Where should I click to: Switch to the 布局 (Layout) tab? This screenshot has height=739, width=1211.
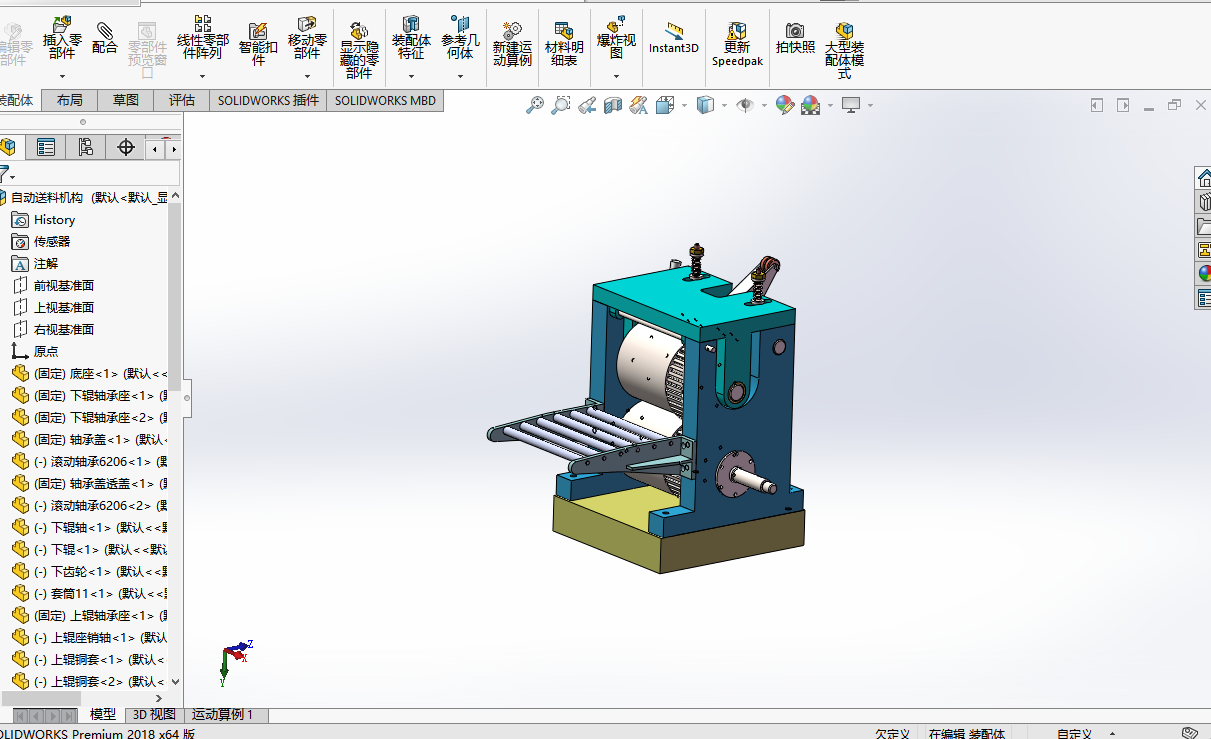coord(70,100)
